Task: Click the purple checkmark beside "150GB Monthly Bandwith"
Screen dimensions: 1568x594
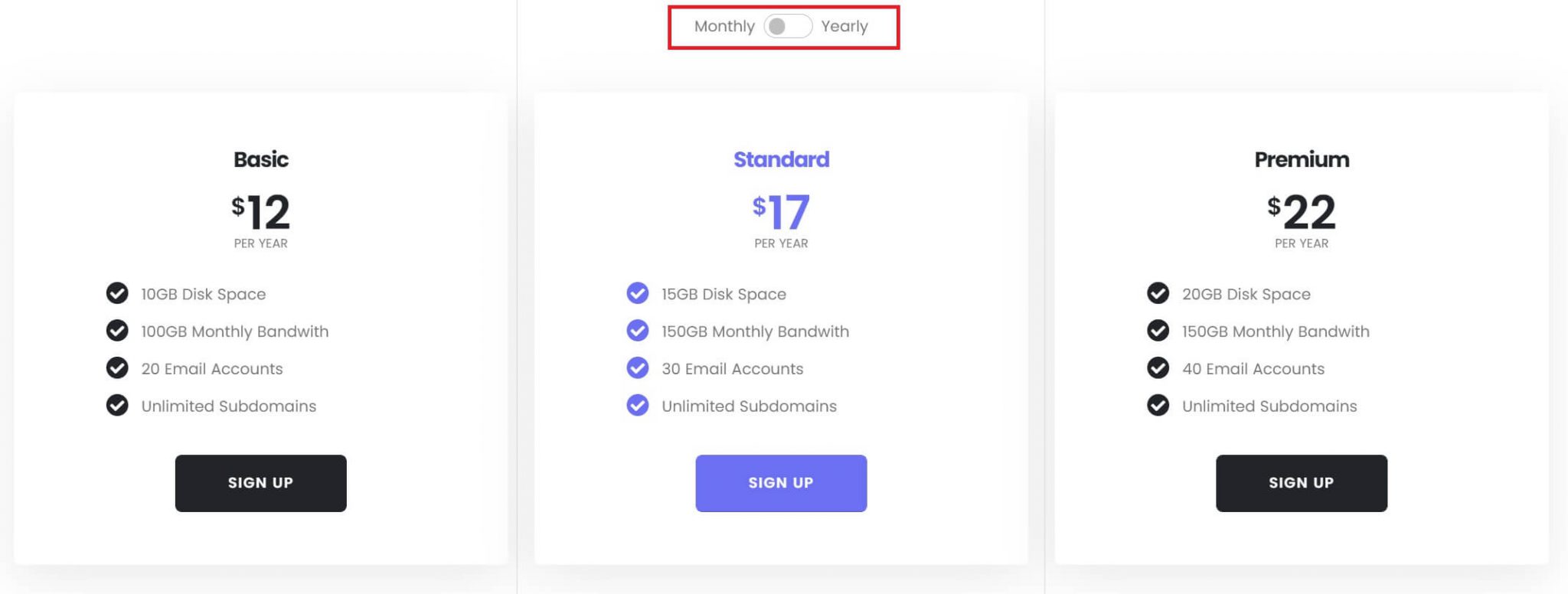Action: (x=637, y=331)
